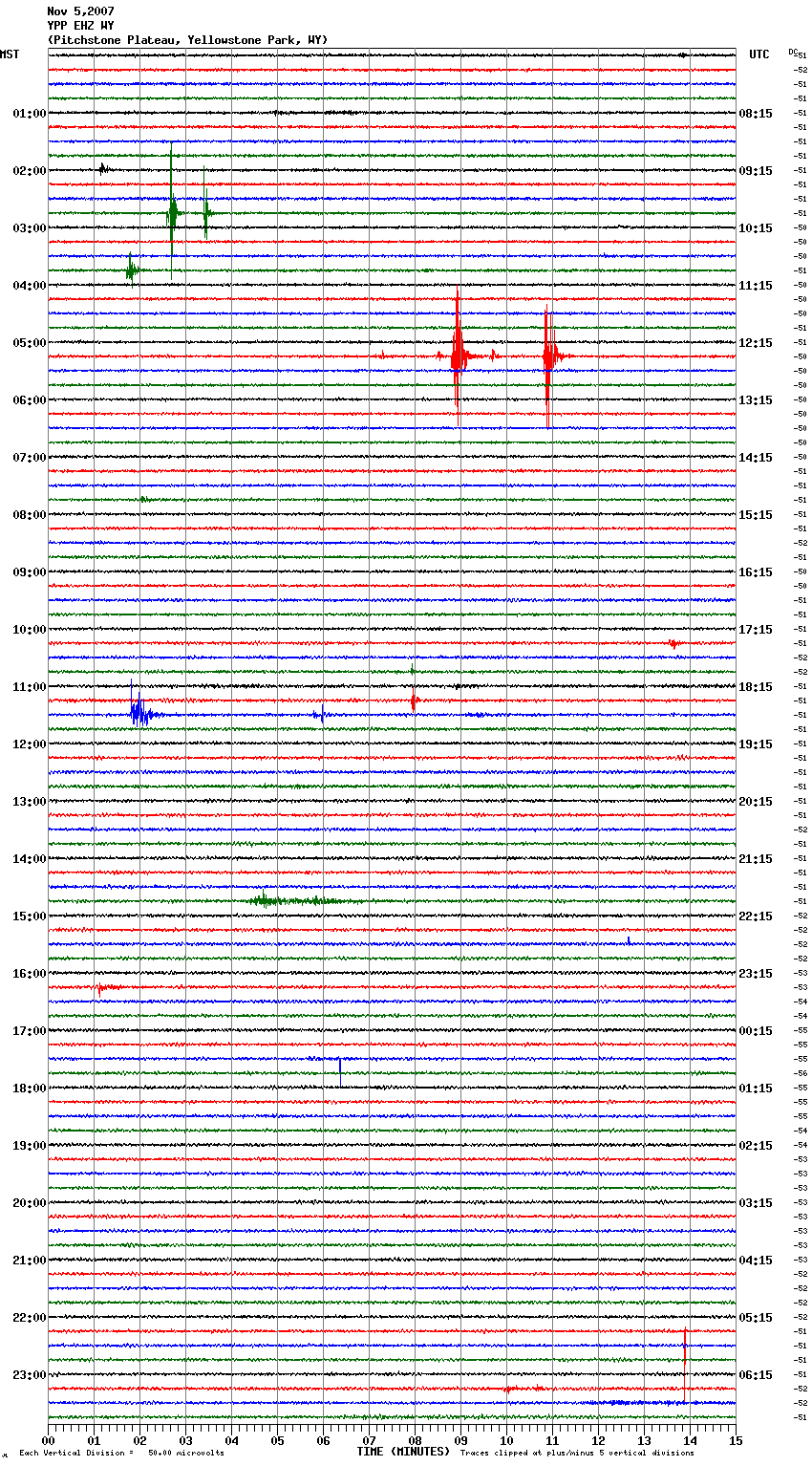This screenshot has width=812, height=1466.
Task: Select the '03:15' UTC time label
Action: (756, 1203)
